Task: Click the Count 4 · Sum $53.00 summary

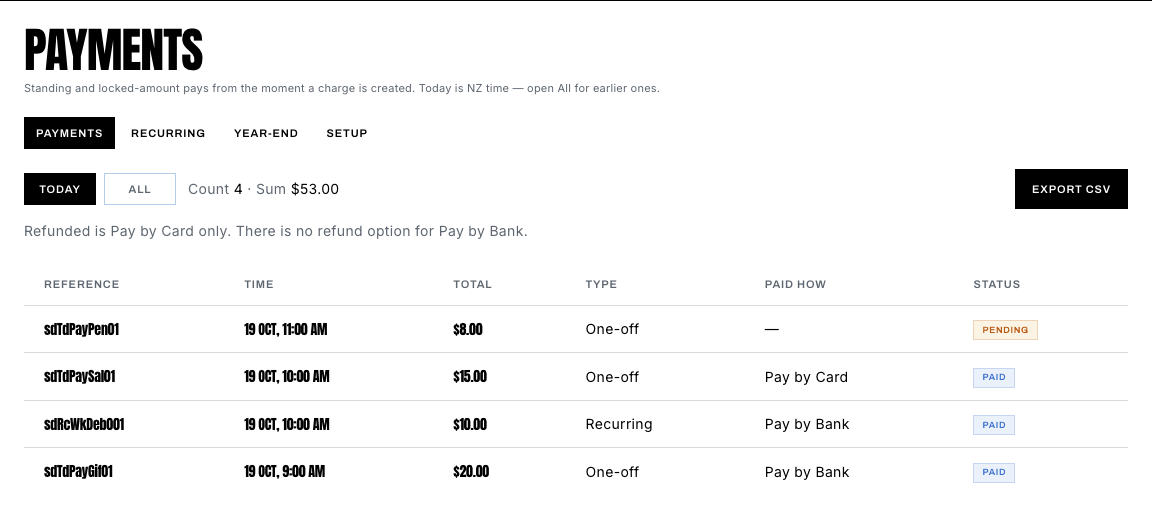Action: (x=264, y=189)
